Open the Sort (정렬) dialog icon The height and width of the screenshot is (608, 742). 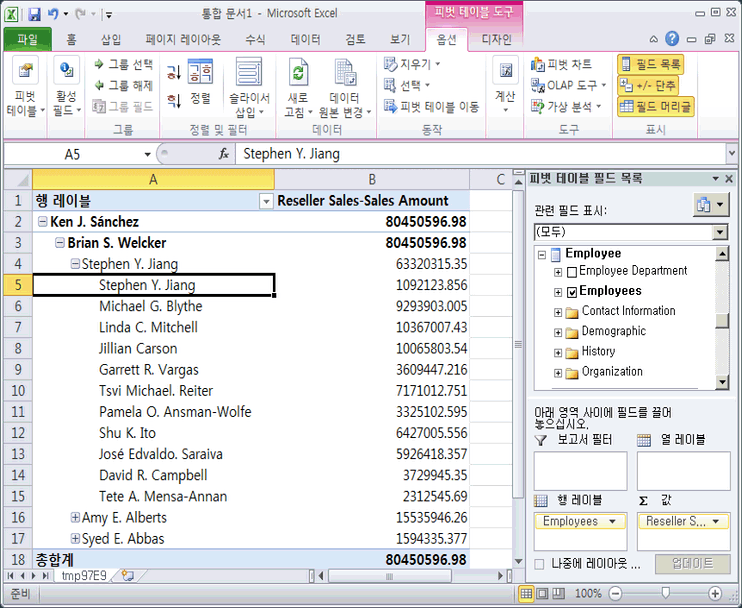point(201,81)
